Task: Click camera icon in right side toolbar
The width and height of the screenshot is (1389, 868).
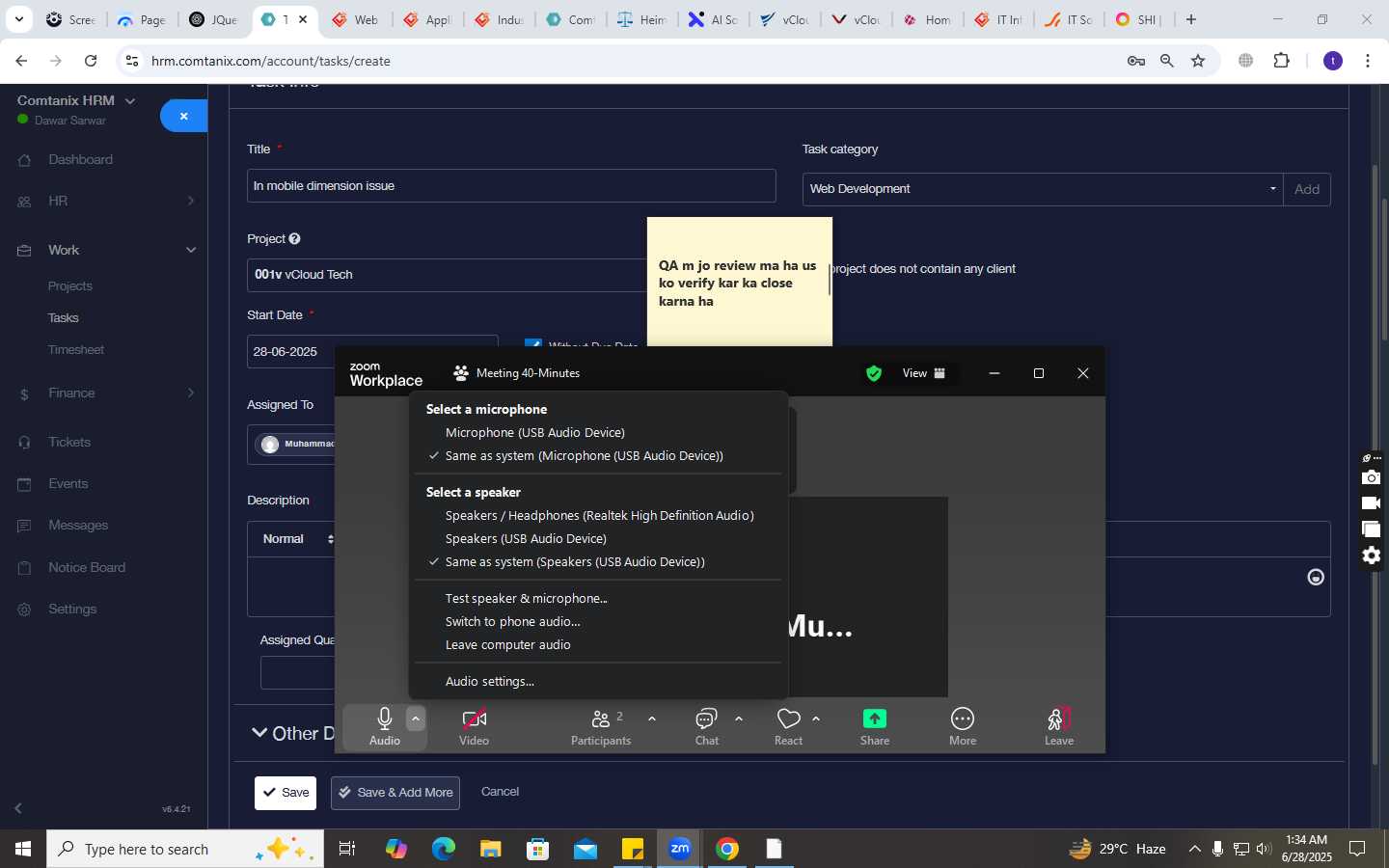Action: coord(1372,477)
